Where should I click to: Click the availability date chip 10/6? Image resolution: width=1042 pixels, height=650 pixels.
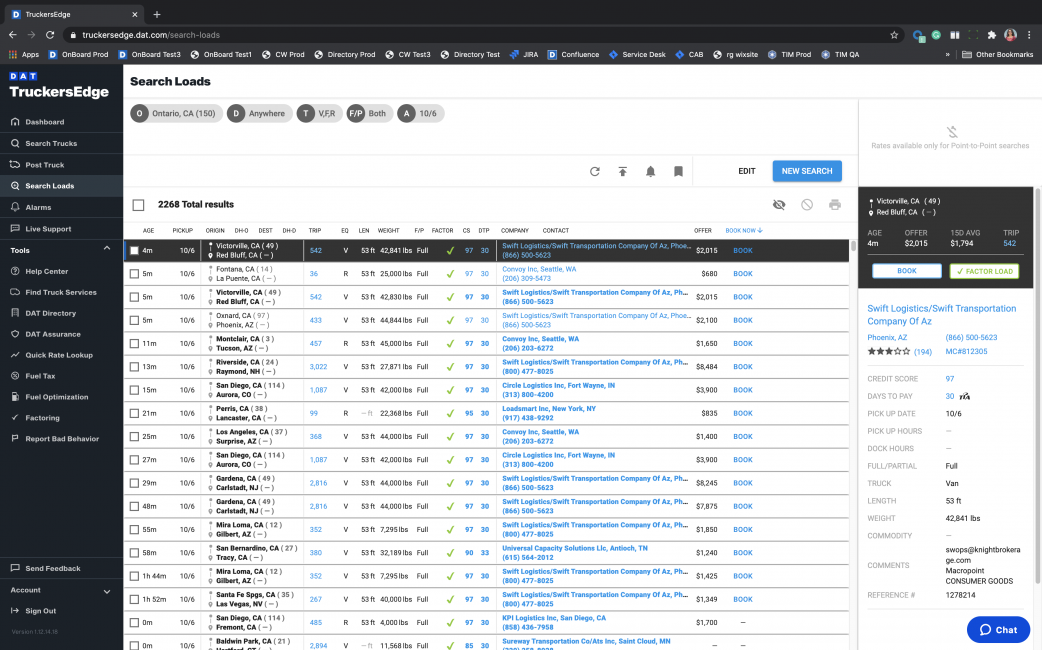(x=421, y=114)
